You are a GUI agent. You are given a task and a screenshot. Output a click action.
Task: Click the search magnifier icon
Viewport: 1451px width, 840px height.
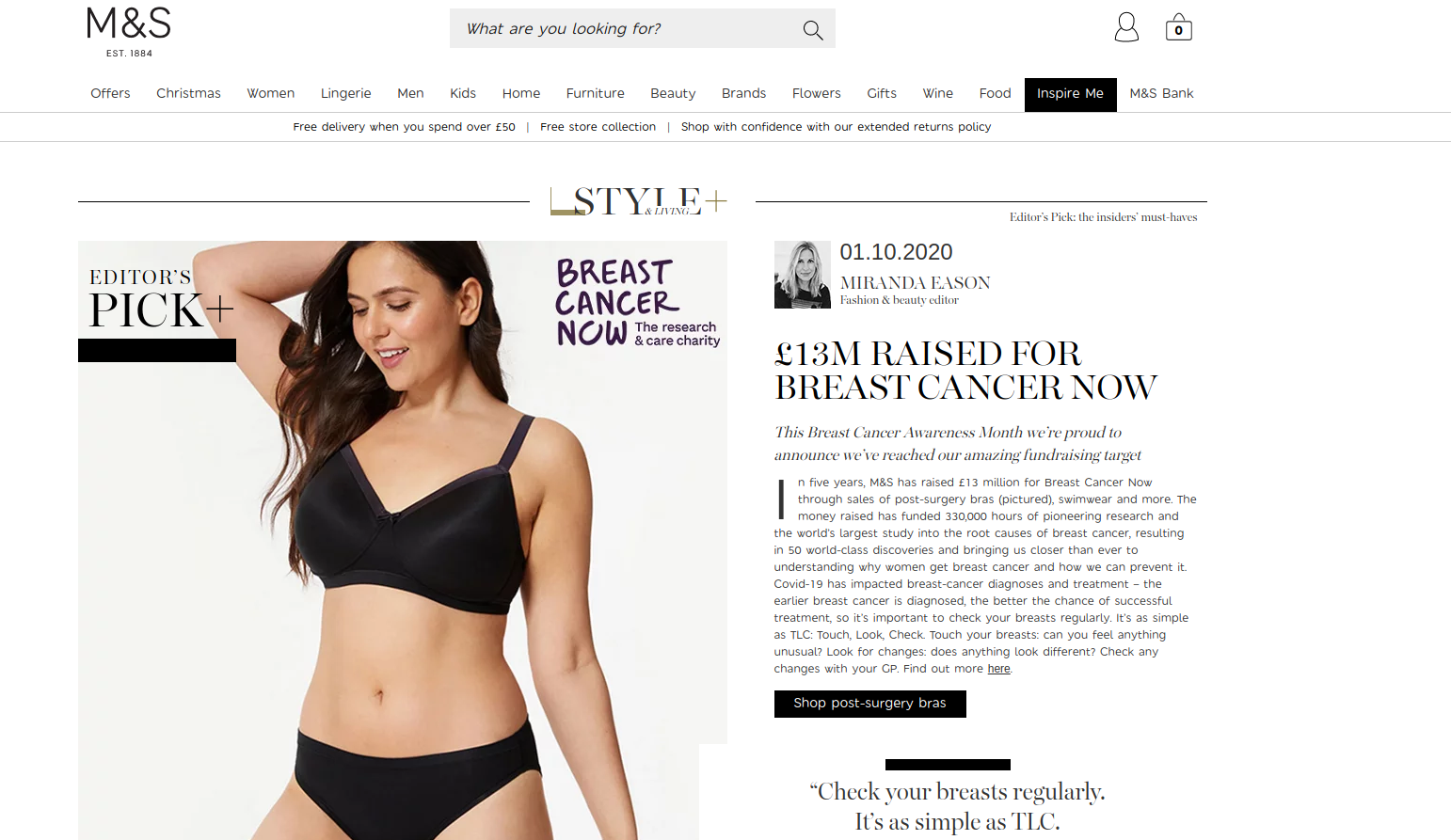(x=813, y=30)
